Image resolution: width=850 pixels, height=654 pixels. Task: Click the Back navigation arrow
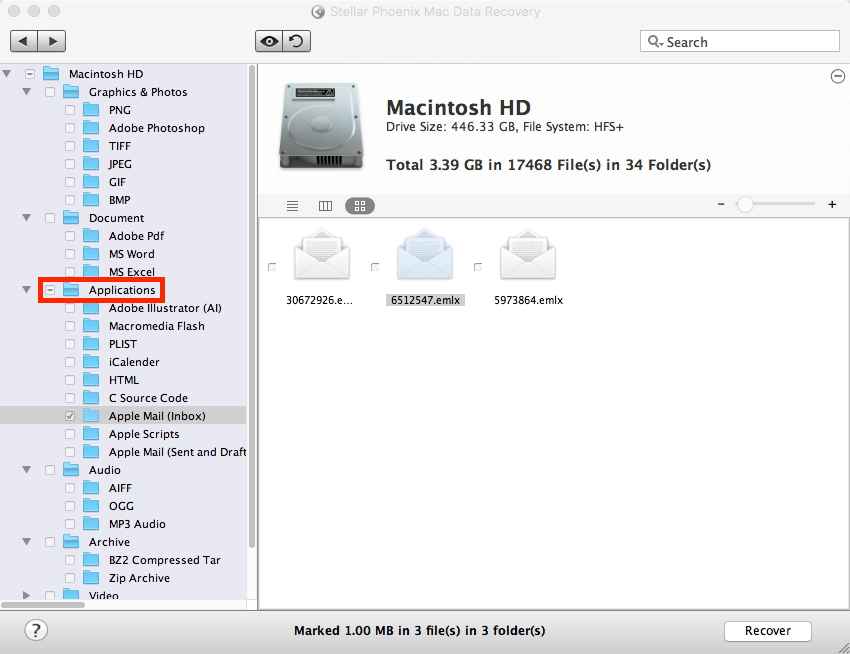24,41
